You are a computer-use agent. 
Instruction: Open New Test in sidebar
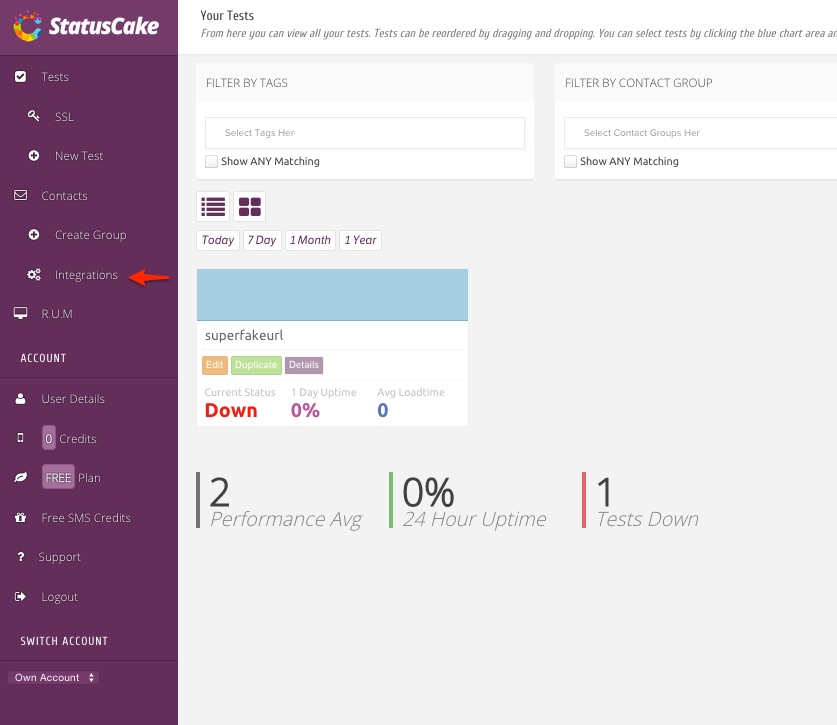tap(79, 156)
